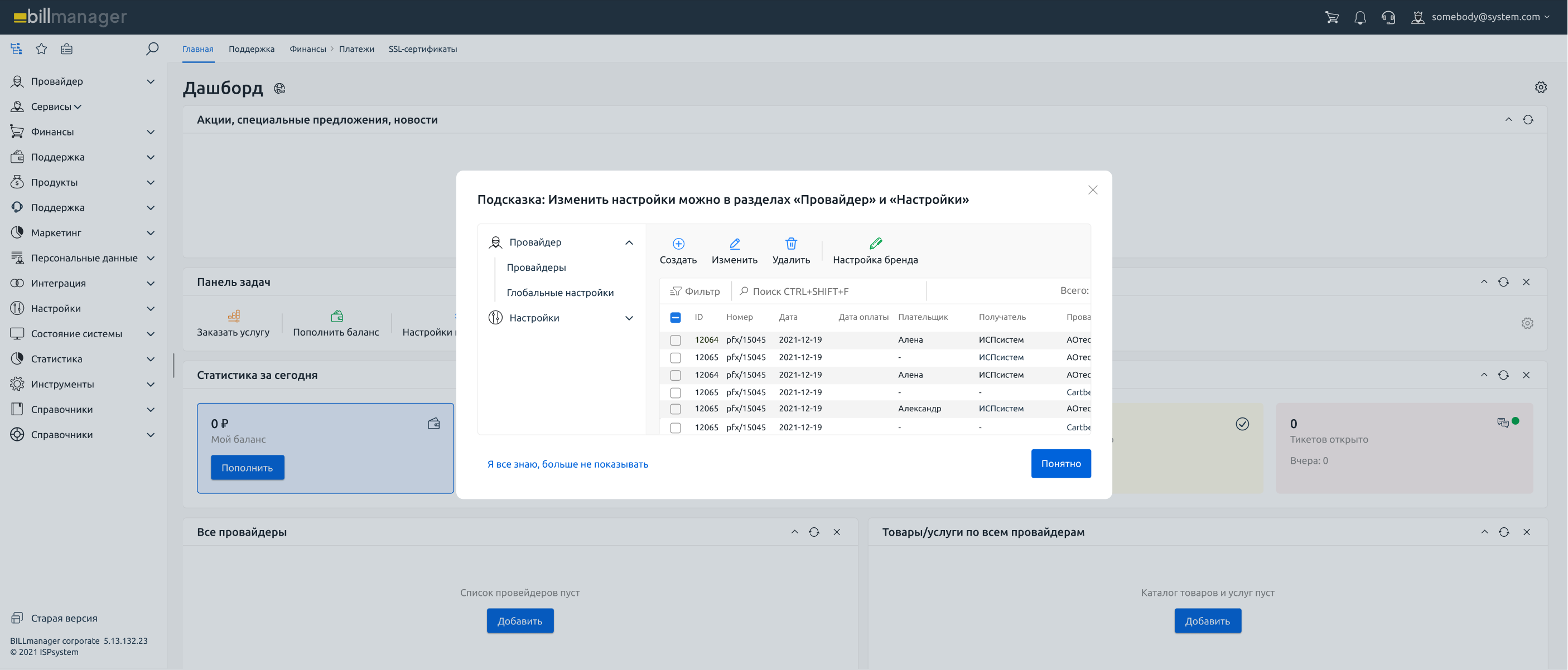The width and height of the screenshot is (1568, 670).
Task: Open dashboard settings gear at top right
Action: click(x=1541, y=88)
